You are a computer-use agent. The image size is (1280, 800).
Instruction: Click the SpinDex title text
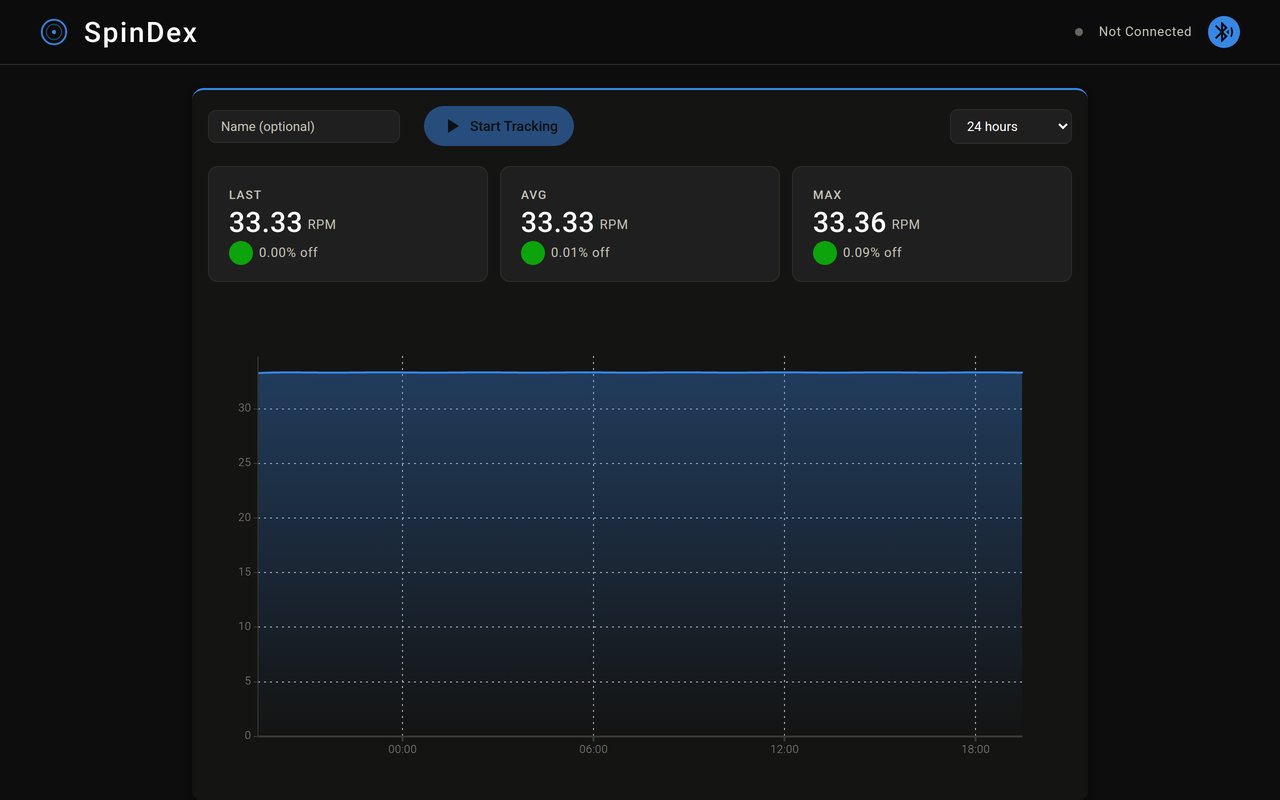point(141,33)
